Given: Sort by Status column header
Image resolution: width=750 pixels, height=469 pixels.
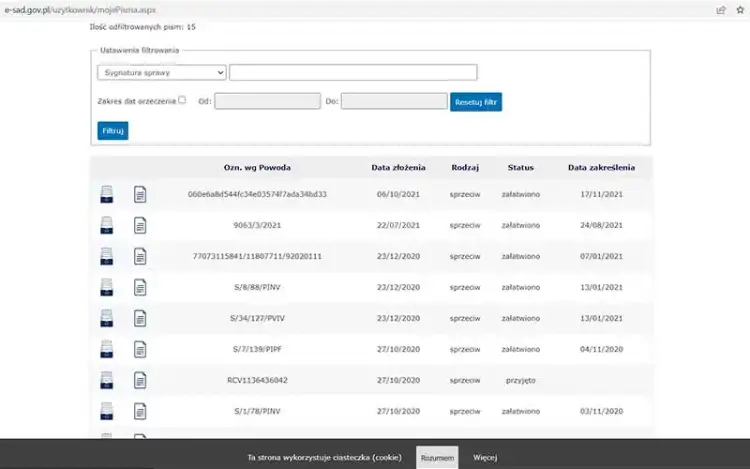Looking at the screenshot, I should (521, 167).
